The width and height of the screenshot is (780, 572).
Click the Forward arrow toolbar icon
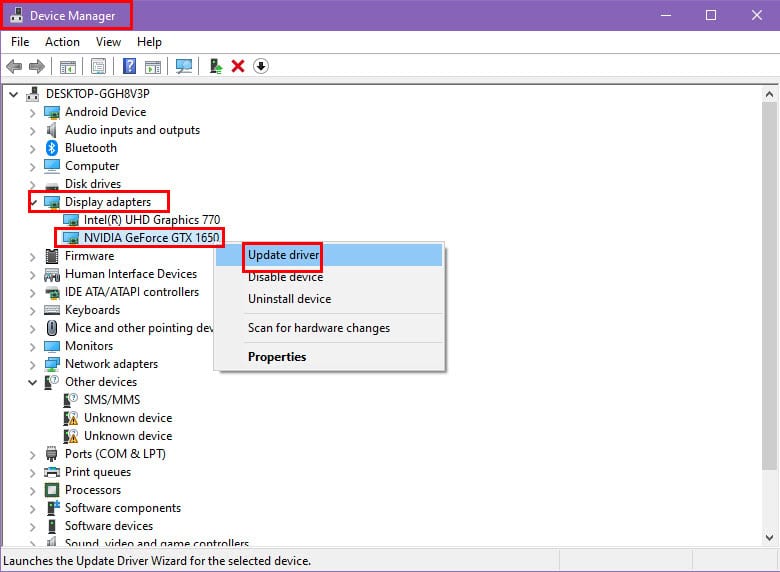37,66
